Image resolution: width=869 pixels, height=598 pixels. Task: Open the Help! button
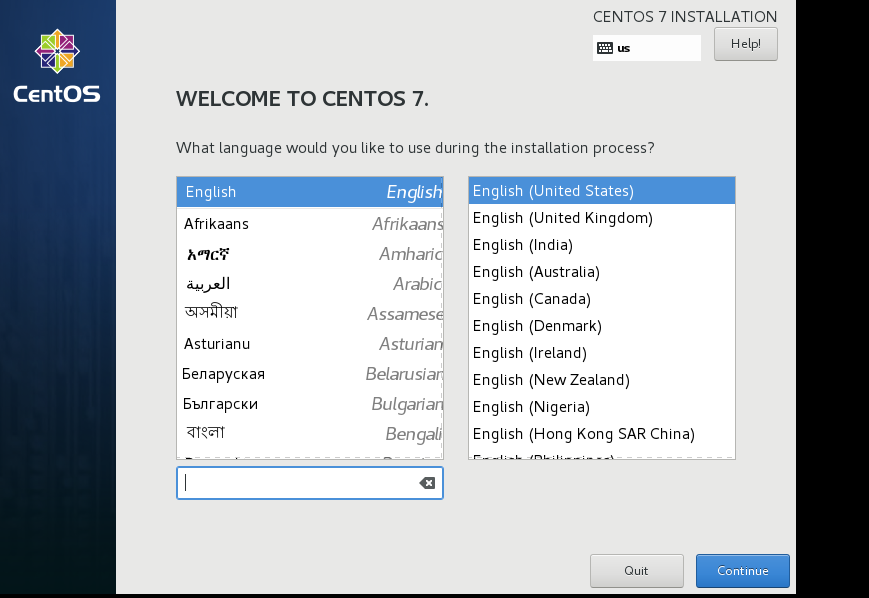click(x=745, y=44)
